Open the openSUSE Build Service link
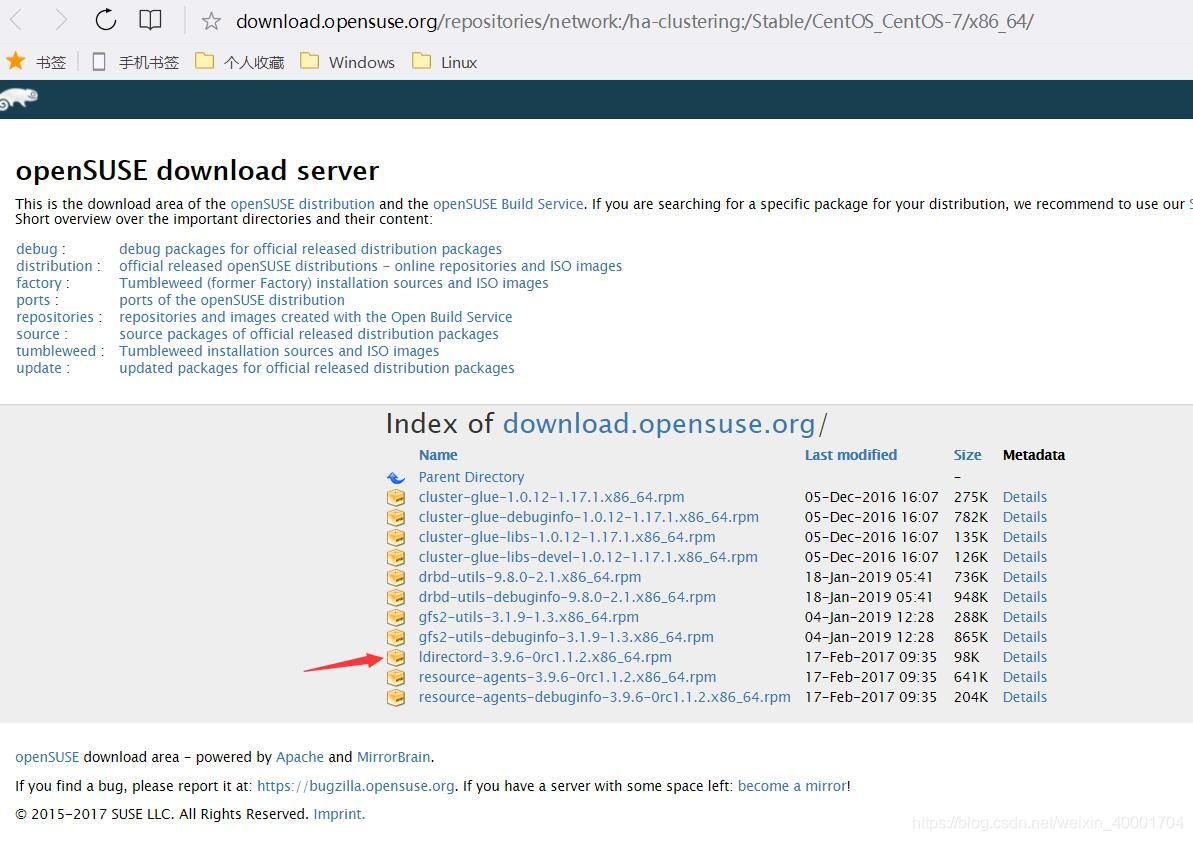 508,204
